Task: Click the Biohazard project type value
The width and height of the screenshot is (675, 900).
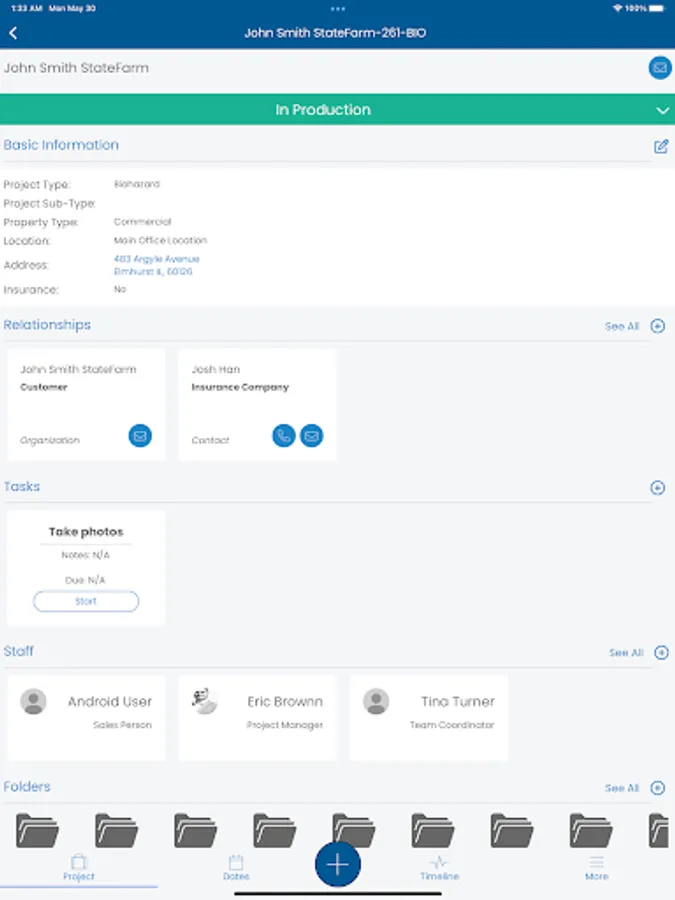Action: pos(137,184)
